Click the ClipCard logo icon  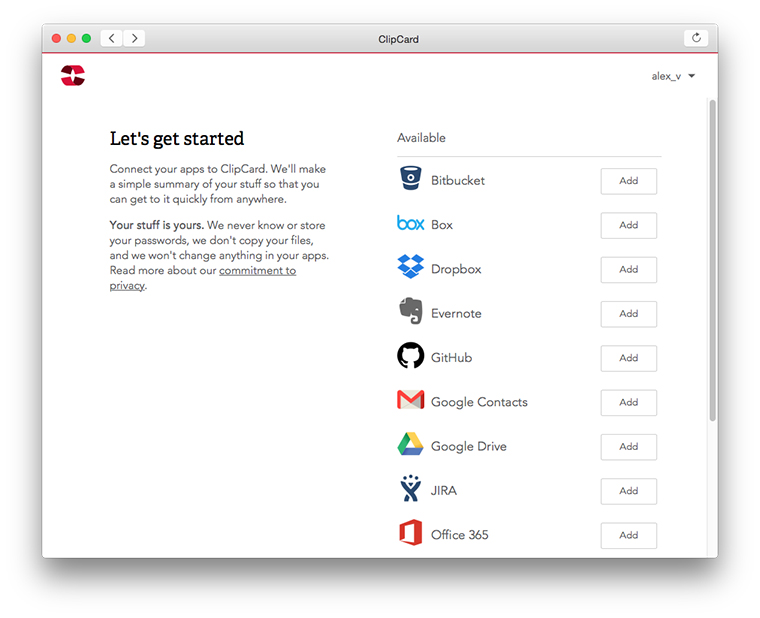[x=73, y=76]
